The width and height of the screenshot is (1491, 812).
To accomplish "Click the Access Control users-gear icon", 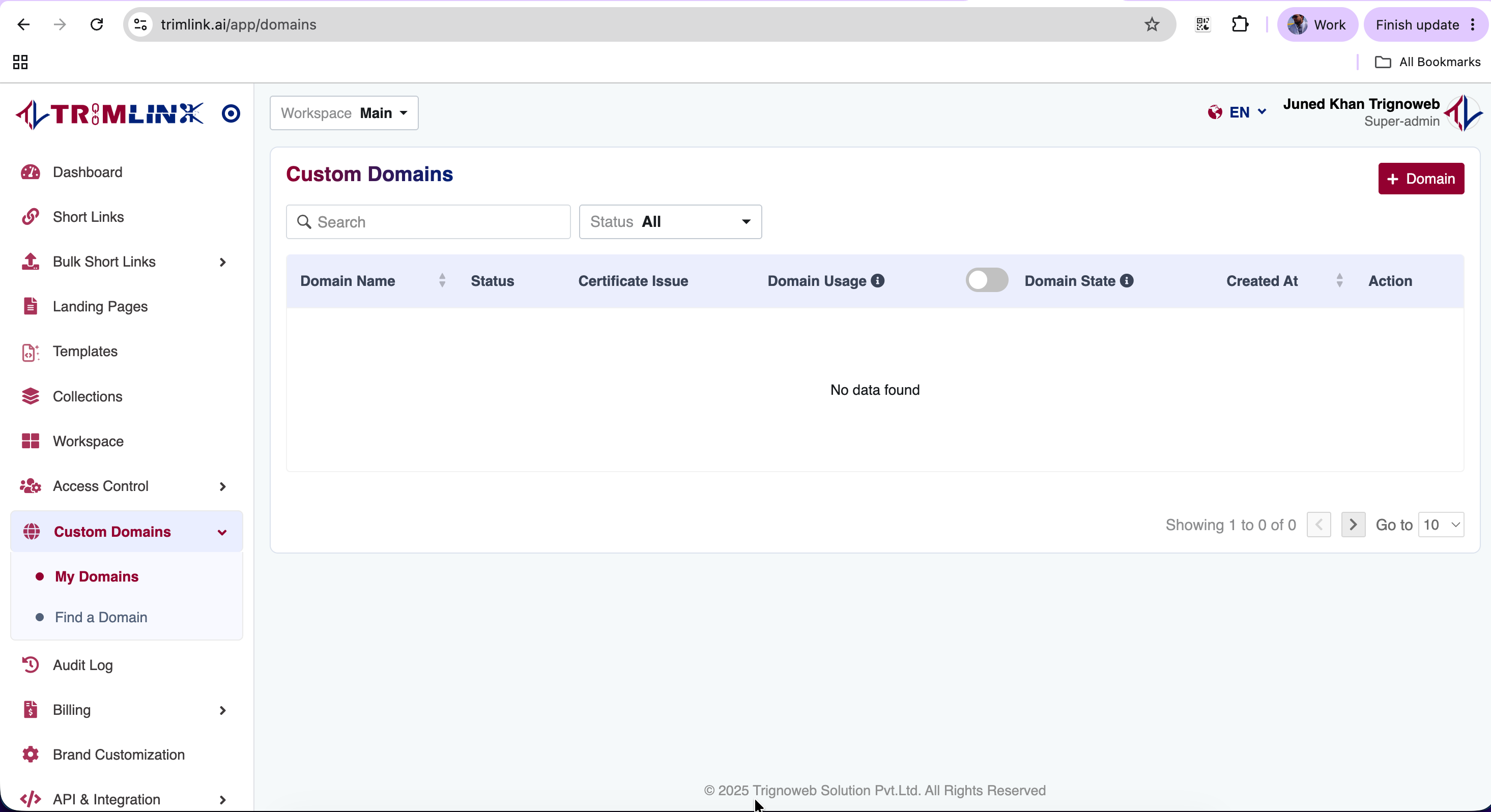I will [x=30, y=486].
